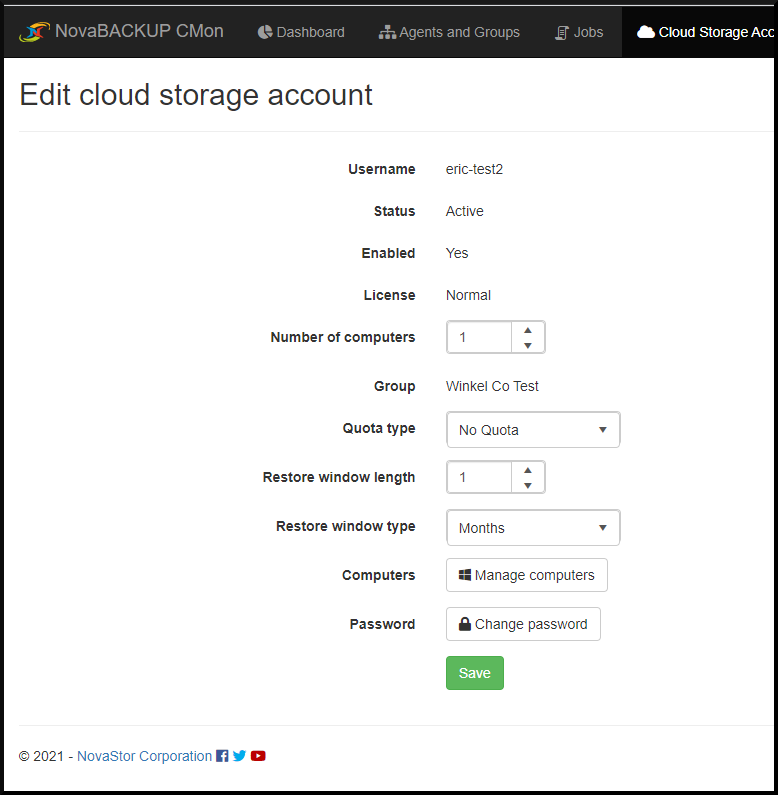Open the Quota type dropdown
Screen dimensions: 778x795
(x=533, y=430)
